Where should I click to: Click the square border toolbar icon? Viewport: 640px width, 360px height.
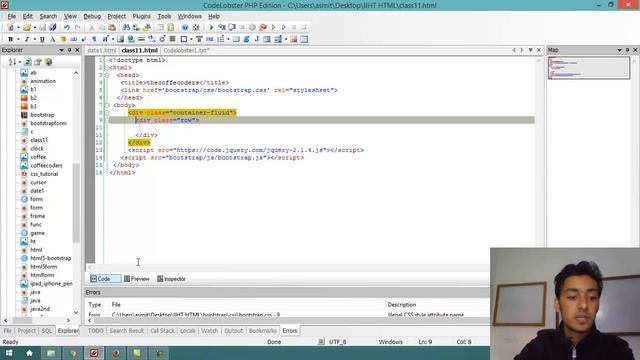pos(184,39)
